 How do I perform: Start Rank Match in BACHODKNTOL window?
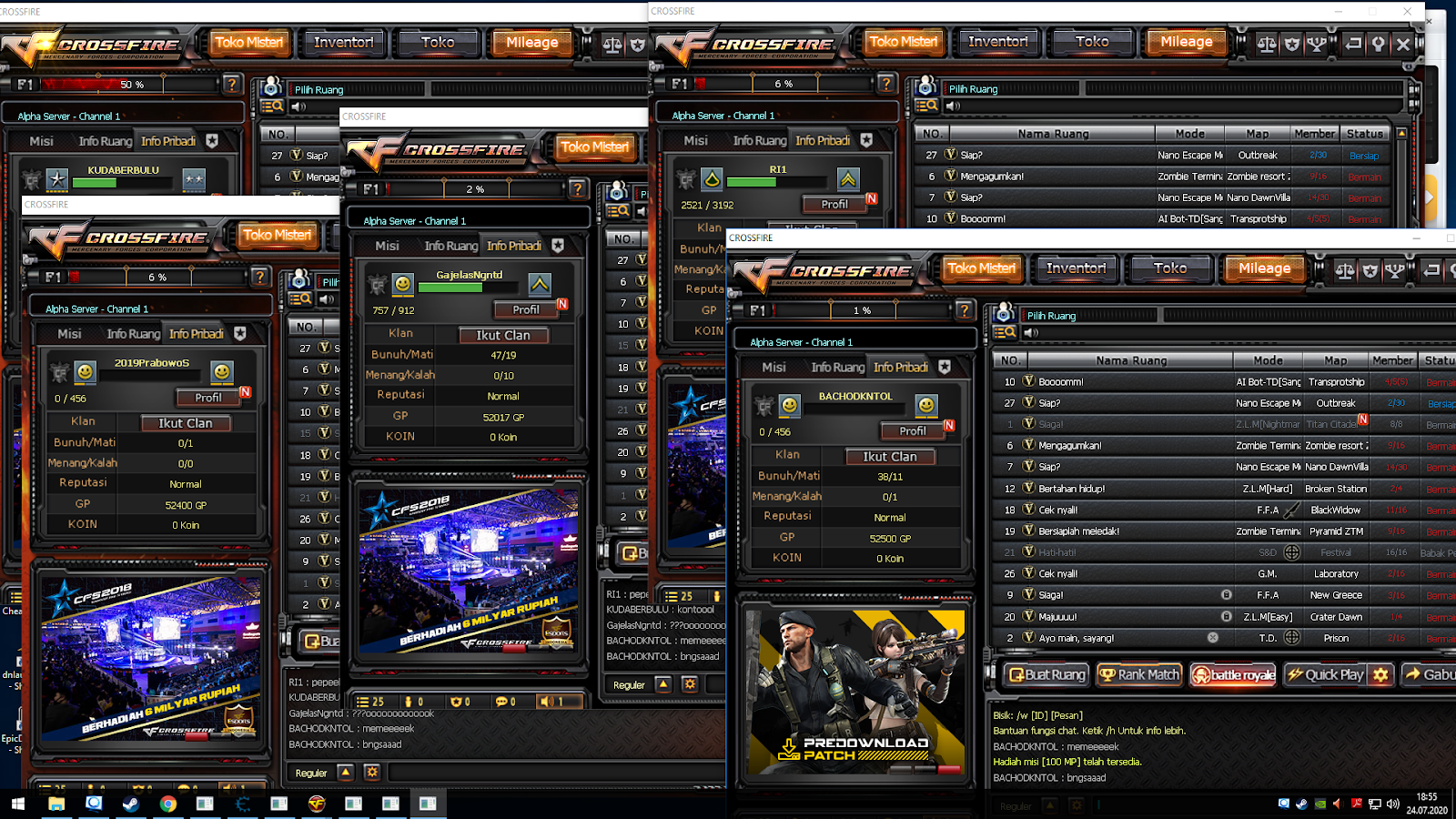tap(1138, 674)
